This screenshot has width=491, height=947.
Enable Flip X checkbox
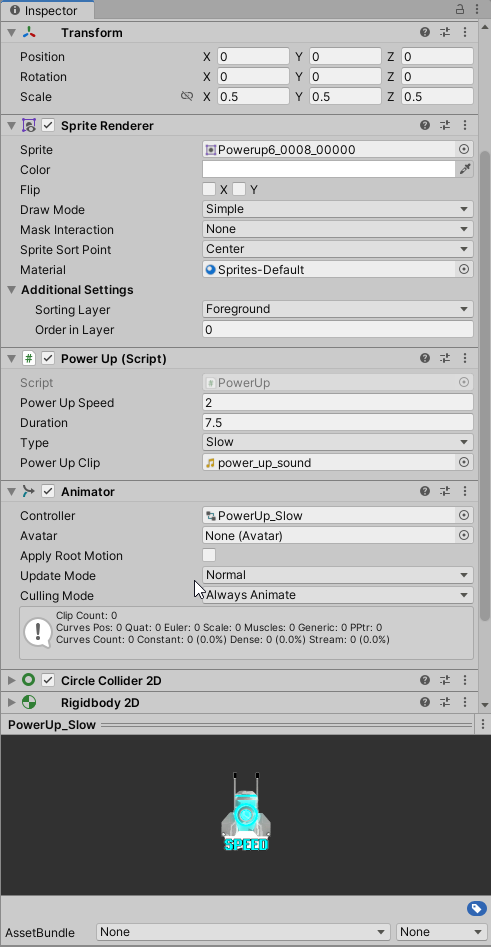pos(209,190)
